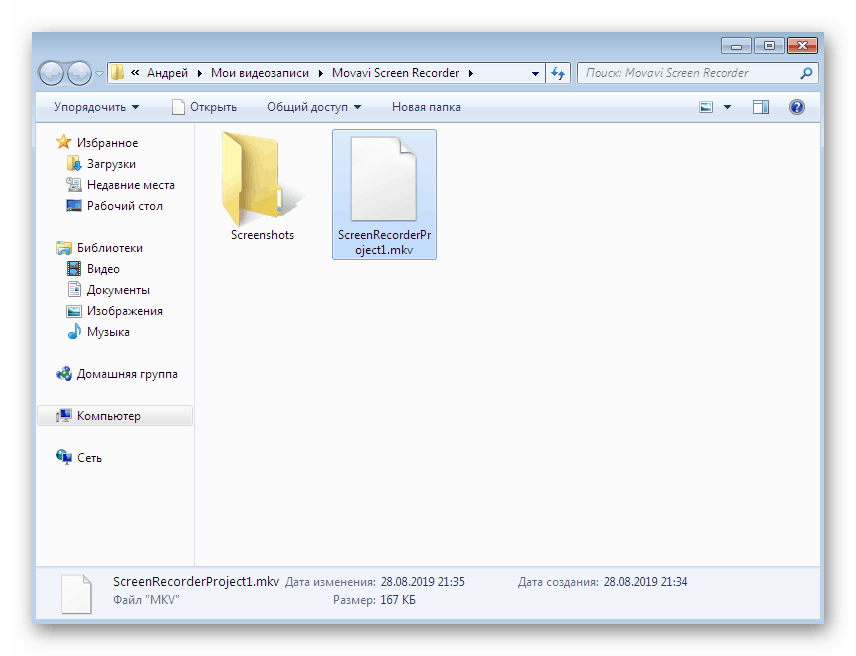856x656 pixels.
Task: Open the Видео library
Action: tap(103, 269)
